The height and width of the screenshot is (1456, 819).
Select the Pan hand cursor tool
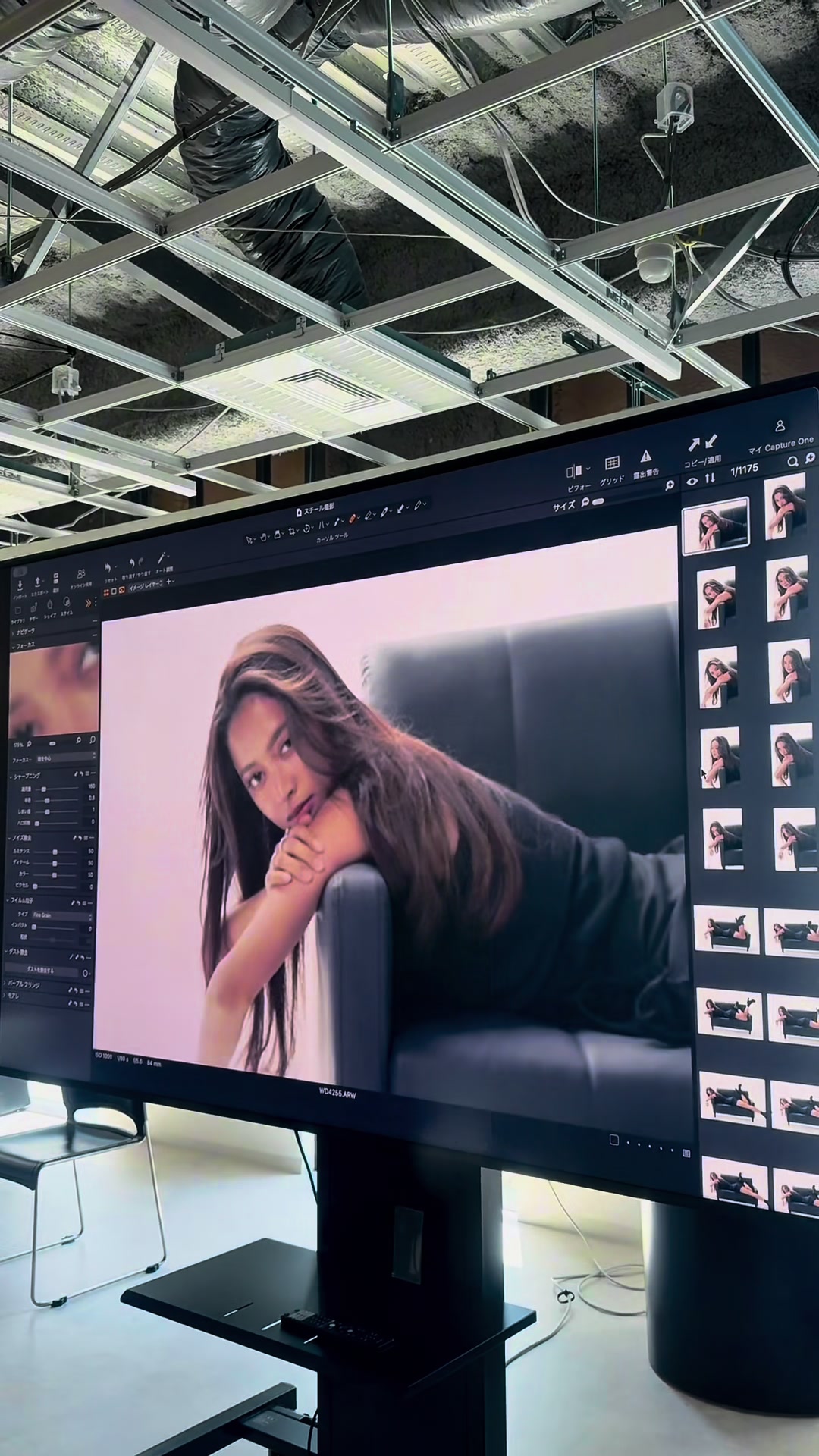265,538
